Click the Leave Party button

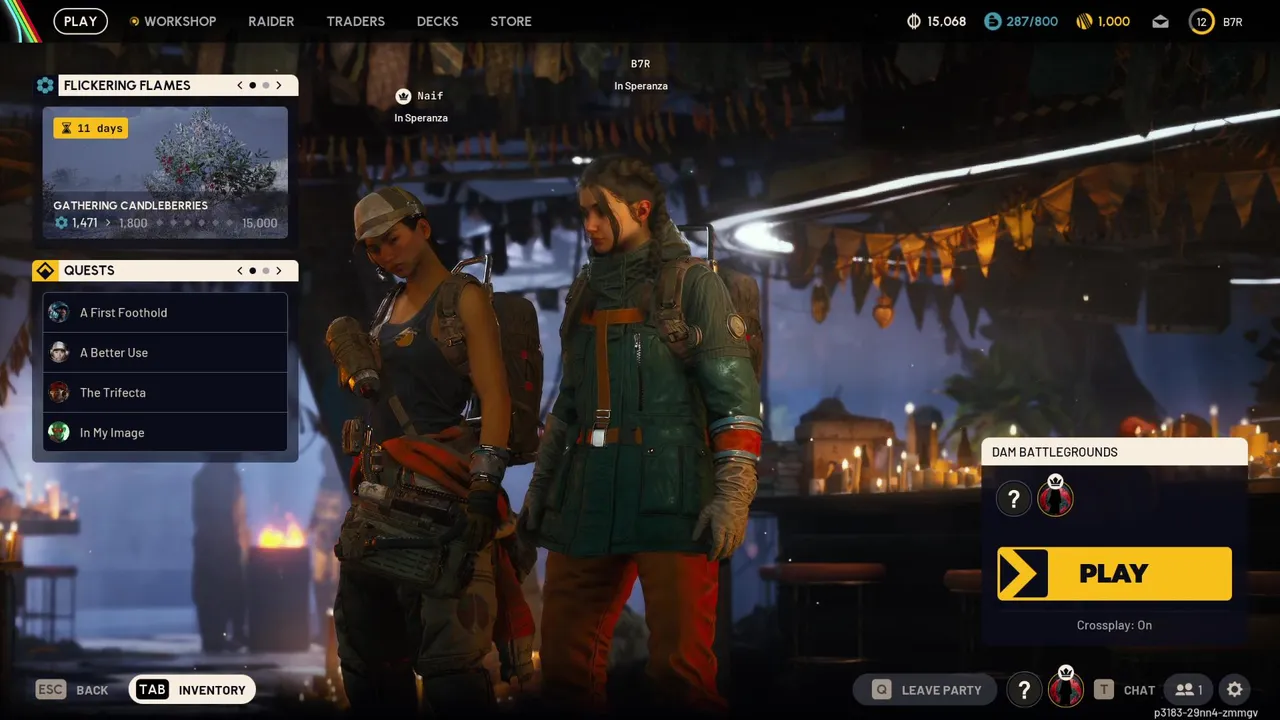[925, 690]
